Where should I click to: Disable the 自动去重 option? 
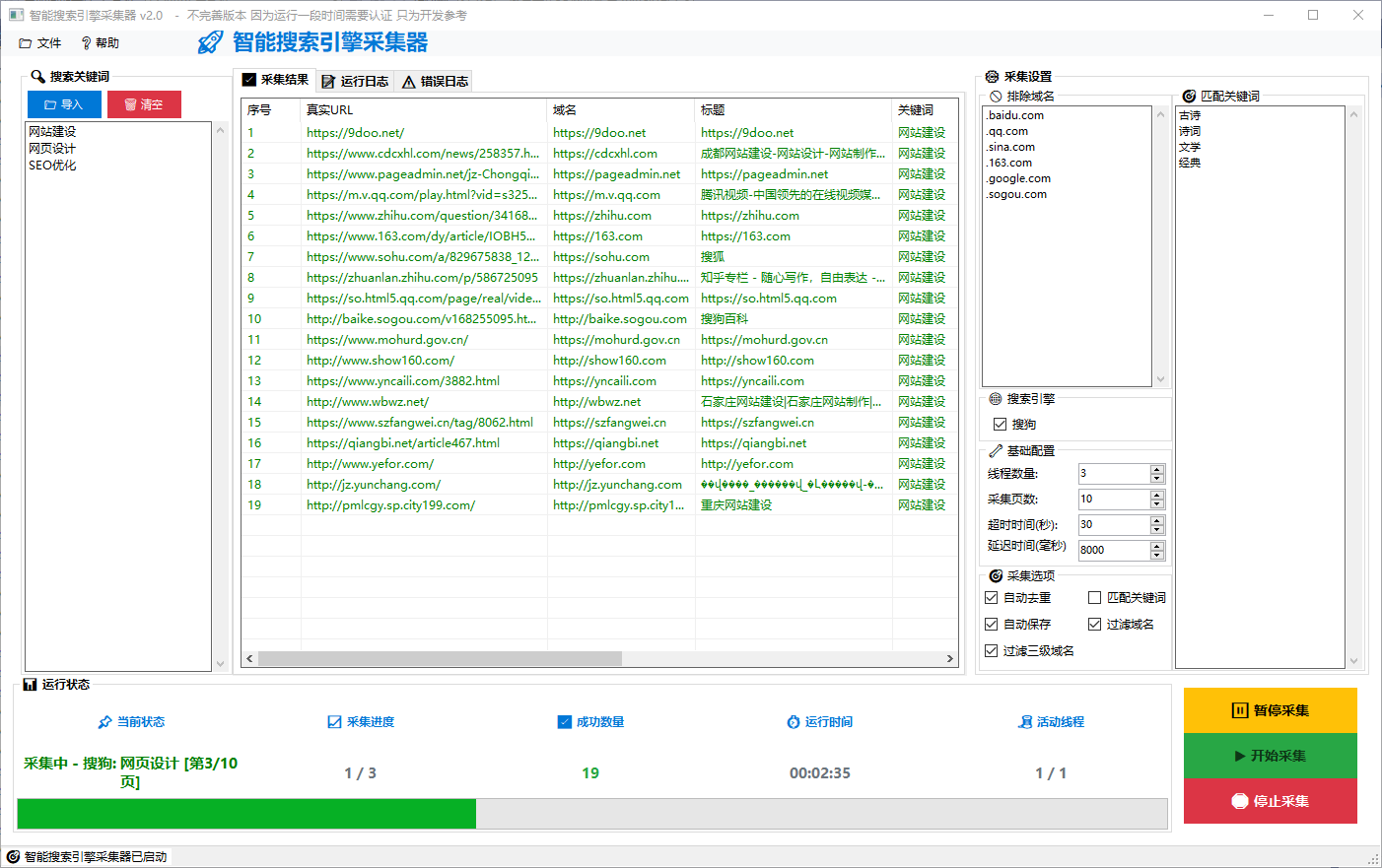pos(991,597)
